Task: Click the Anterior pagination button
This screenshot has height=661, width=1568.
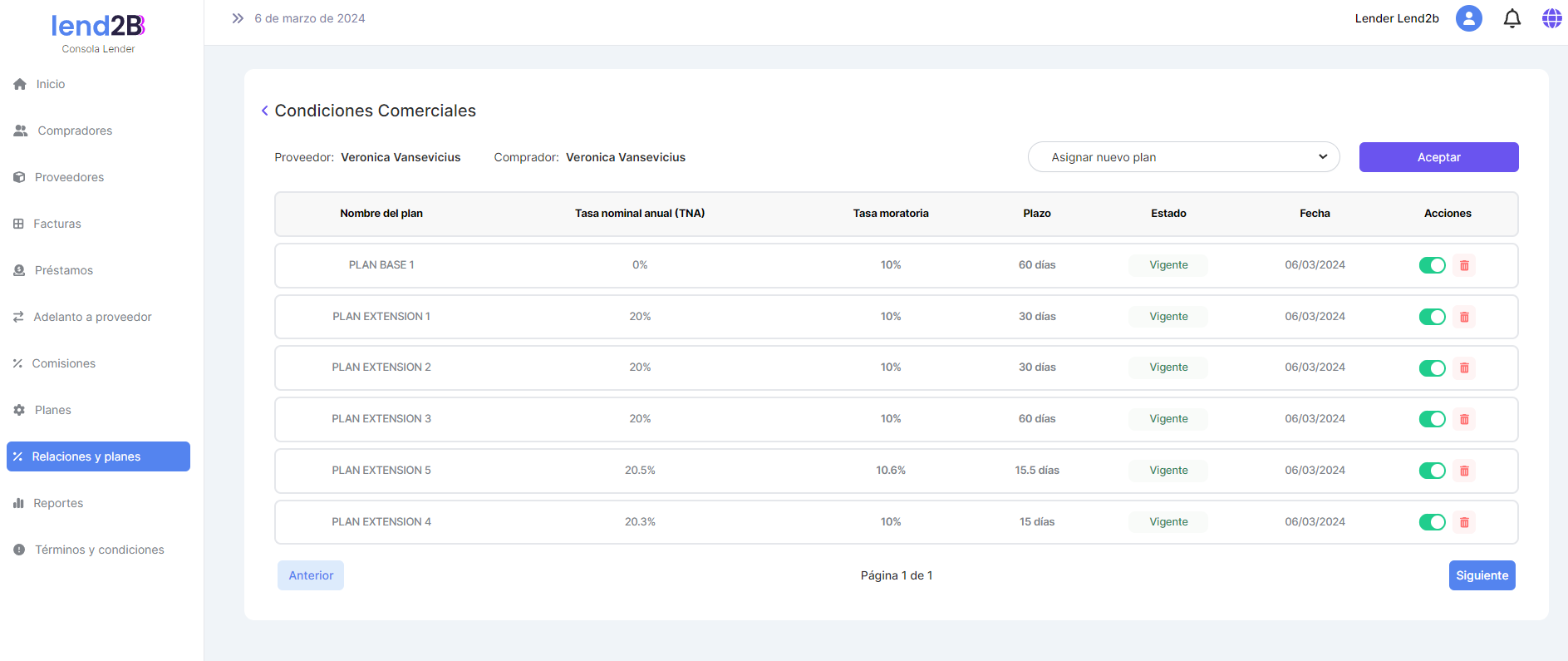Action: point(311,575)
